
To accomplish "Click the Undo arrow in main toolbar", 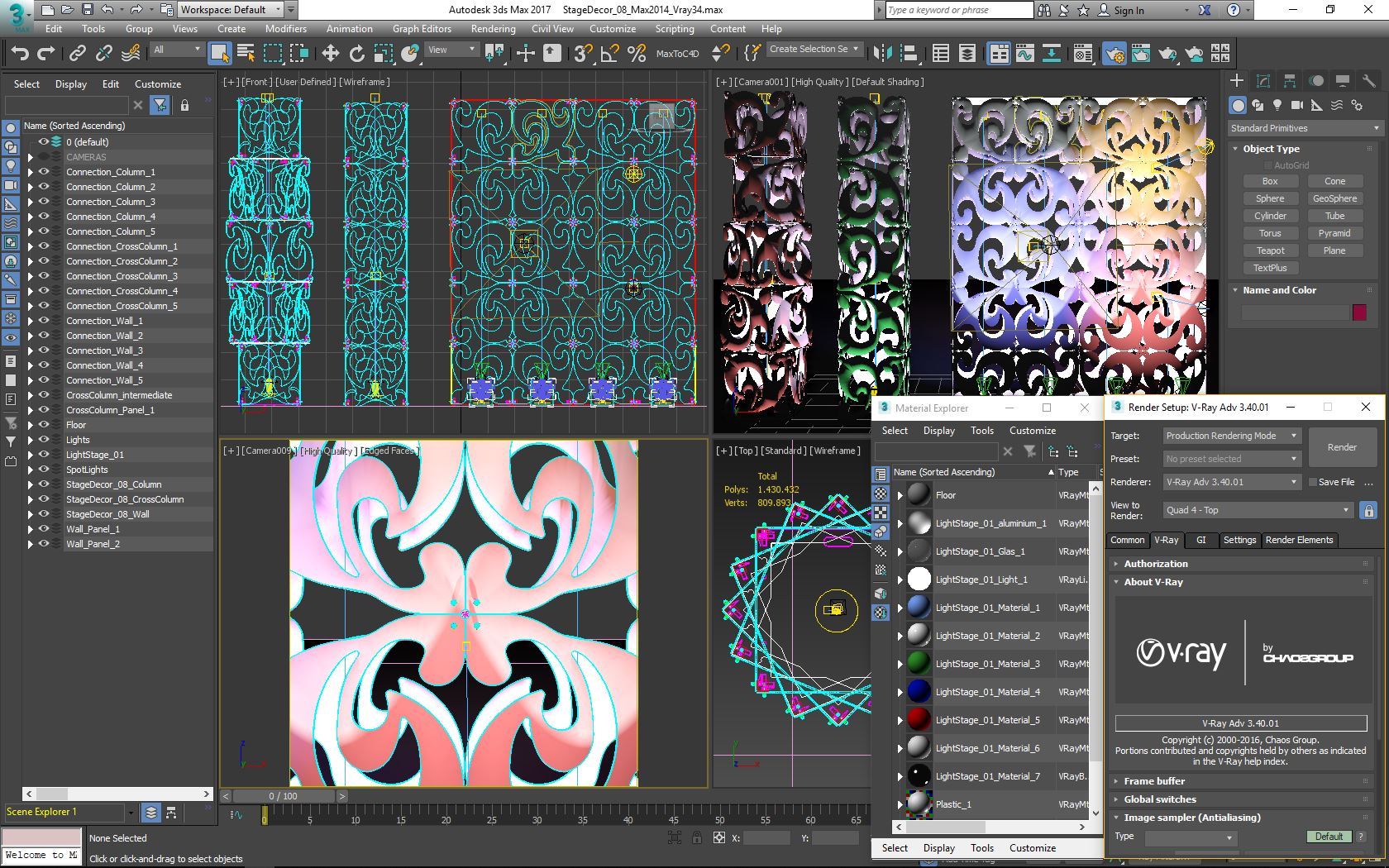I will coord(20,54).
